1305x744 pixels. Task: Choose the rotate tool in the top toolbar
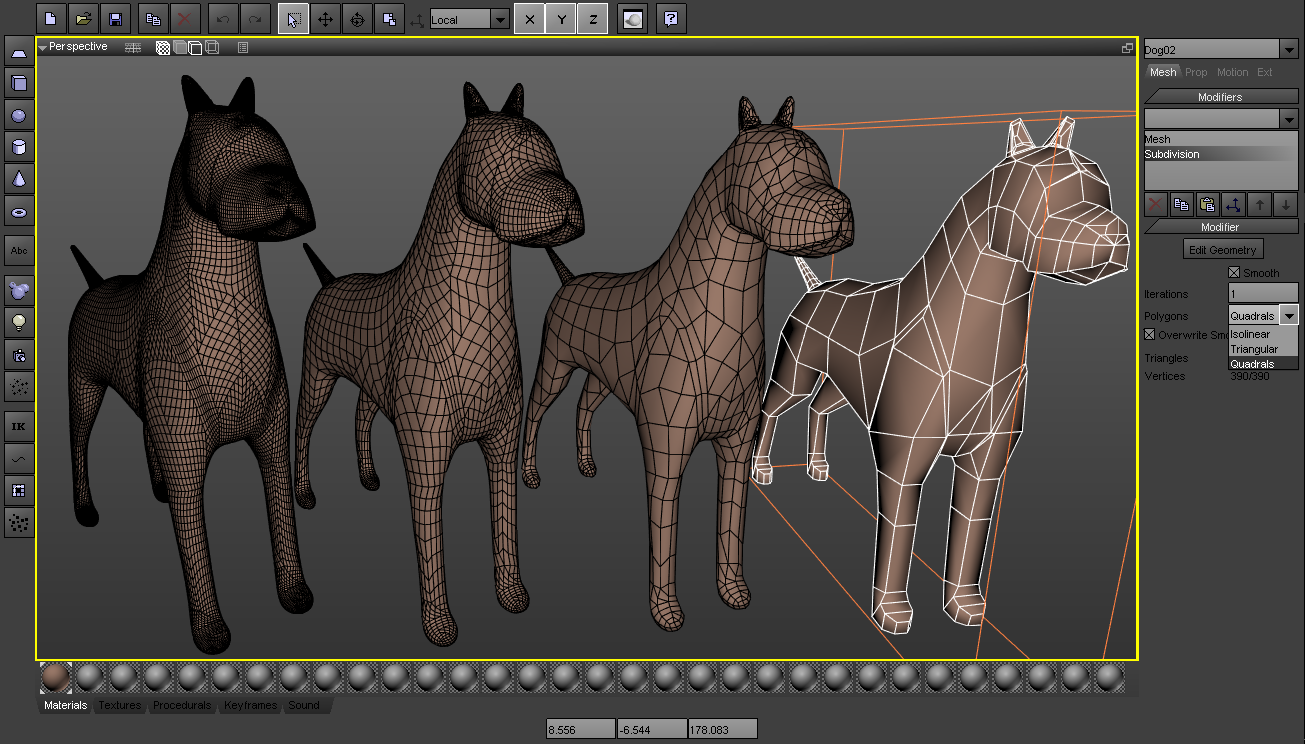(357, 19)
